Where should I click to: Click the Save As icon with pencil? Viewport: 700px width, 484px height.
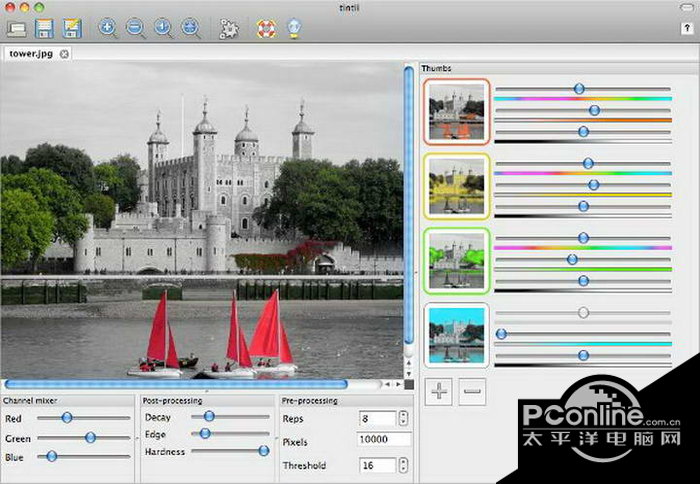72,29
